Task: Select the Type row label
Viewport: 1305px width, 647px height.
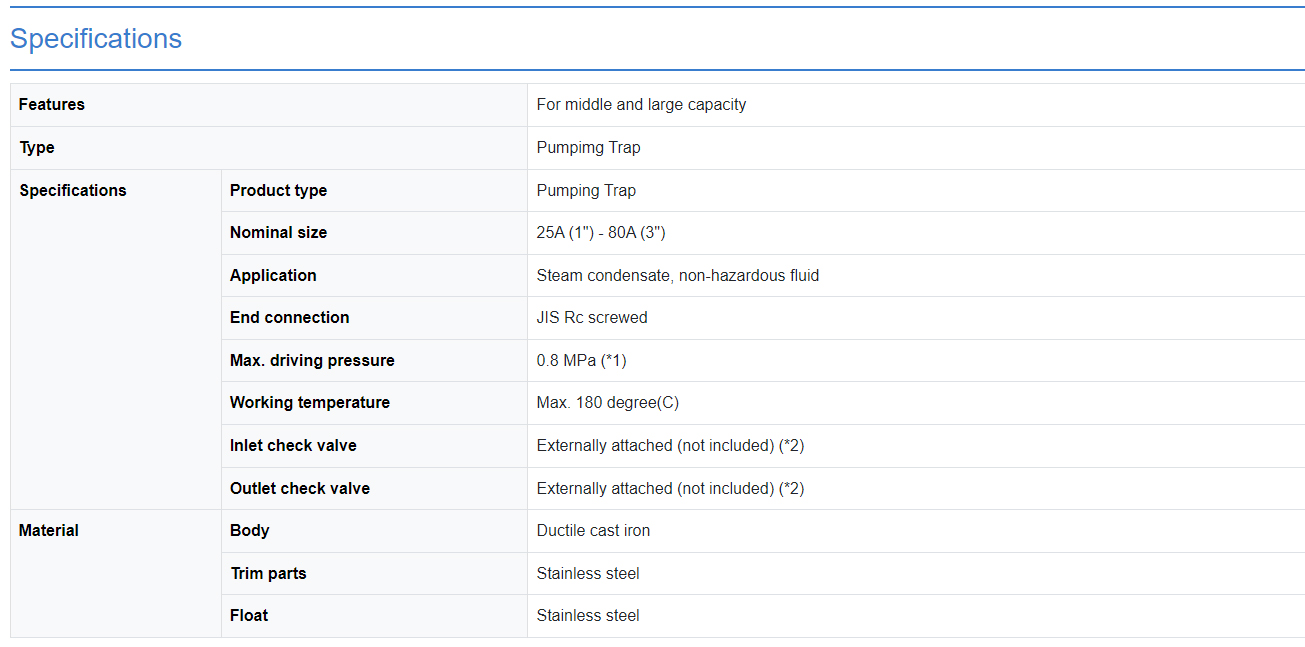Action: (x=37, y=148)
